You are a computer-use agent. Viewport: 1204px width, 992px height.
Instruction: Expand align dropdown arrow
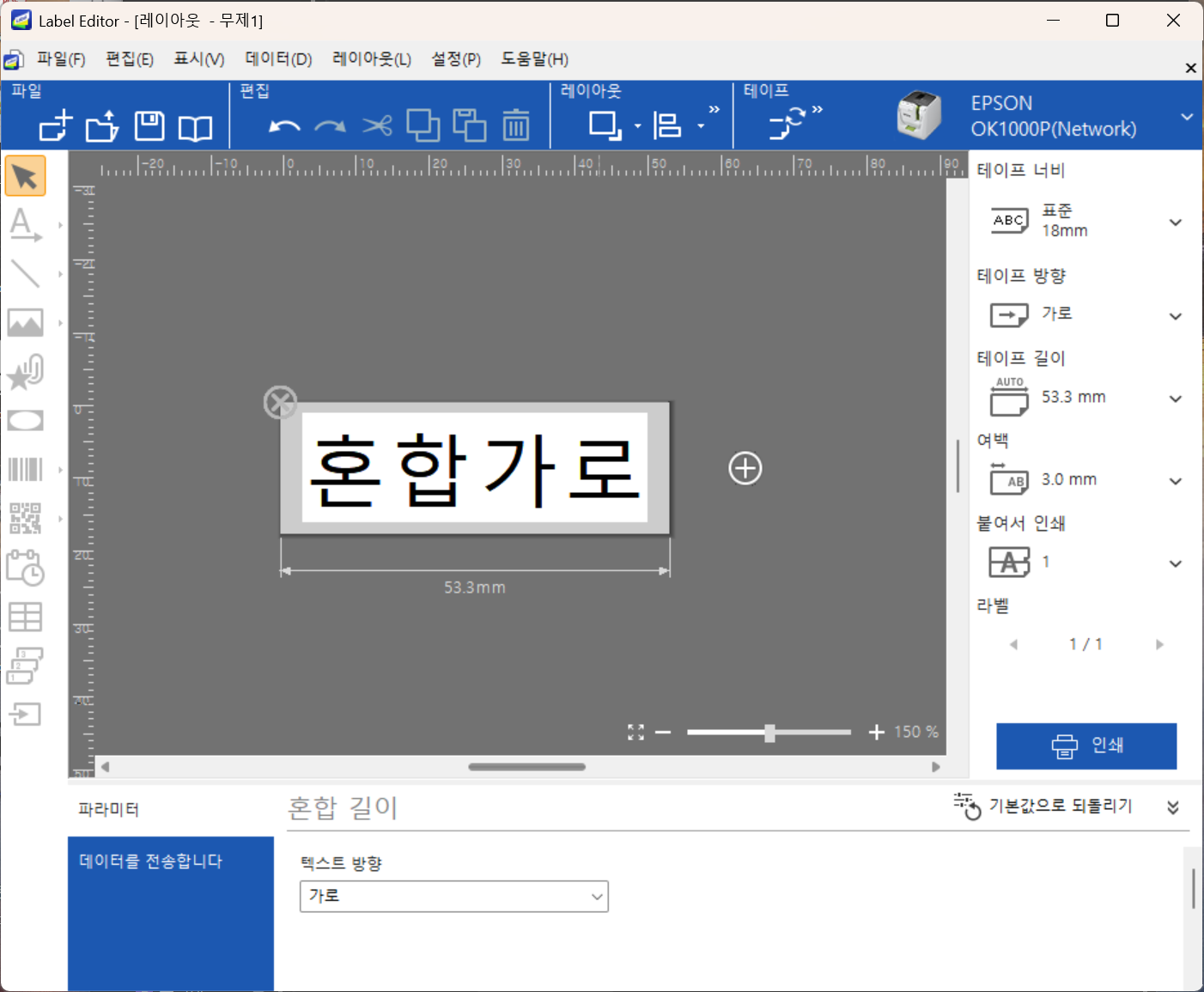tap(701, 126)
